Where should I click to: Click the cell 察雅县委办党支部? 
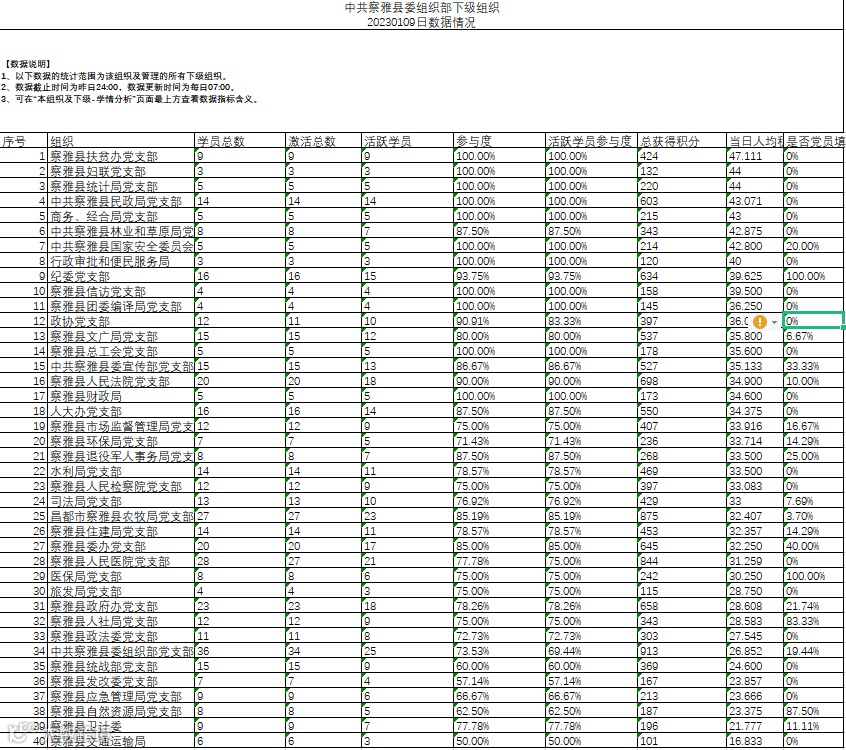(121, 546)
